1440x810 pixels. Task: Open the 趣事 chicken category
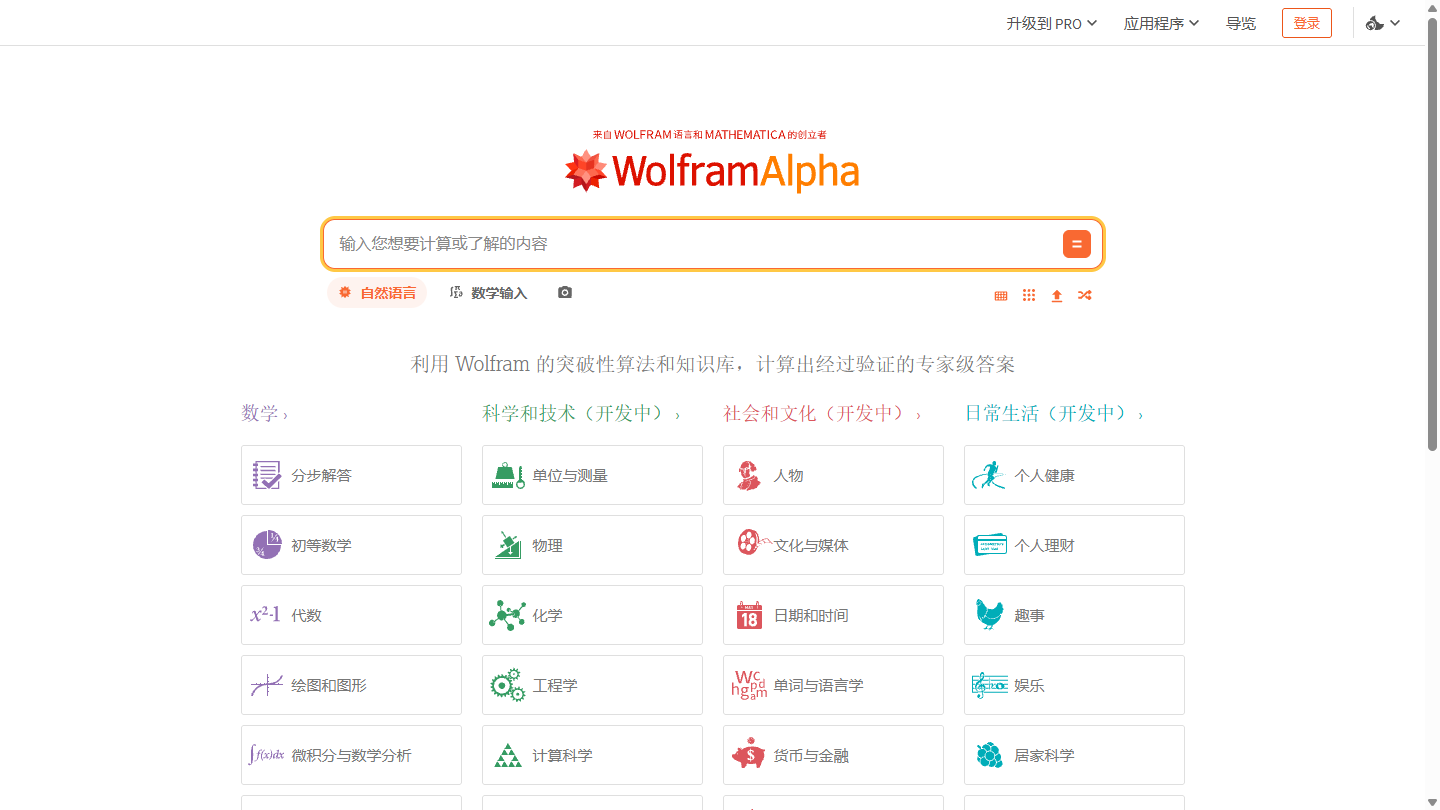click(x=1074, y=615)
